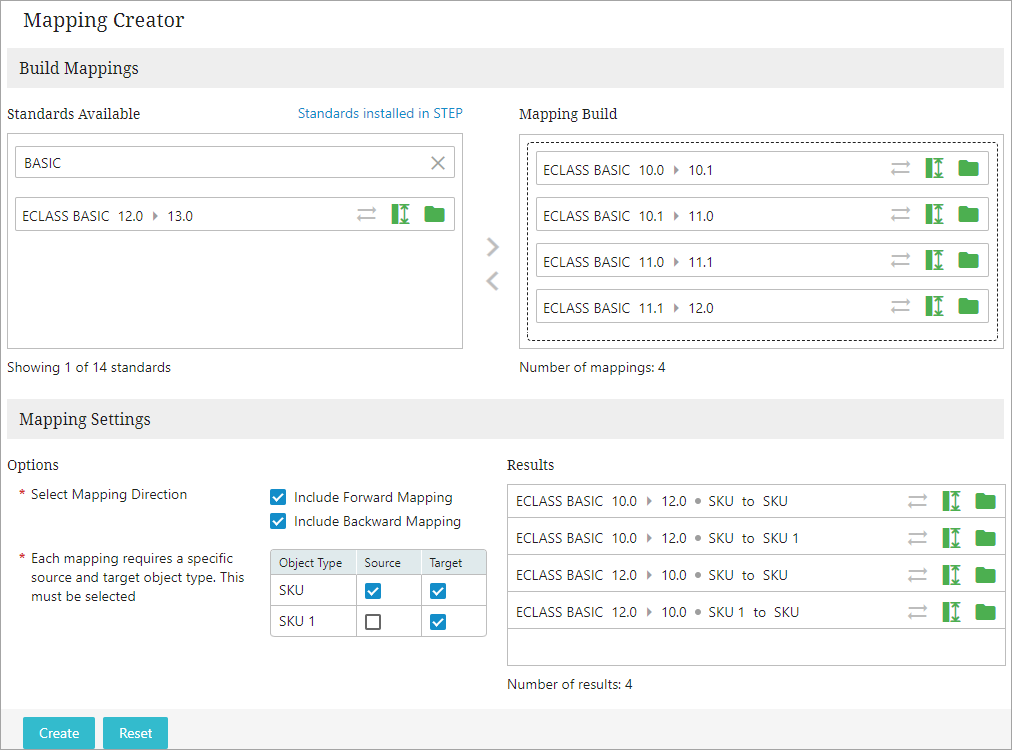Toggle SKU Target checkbox
Viewport: 1012px width, 750px height.
pos(438,591)
